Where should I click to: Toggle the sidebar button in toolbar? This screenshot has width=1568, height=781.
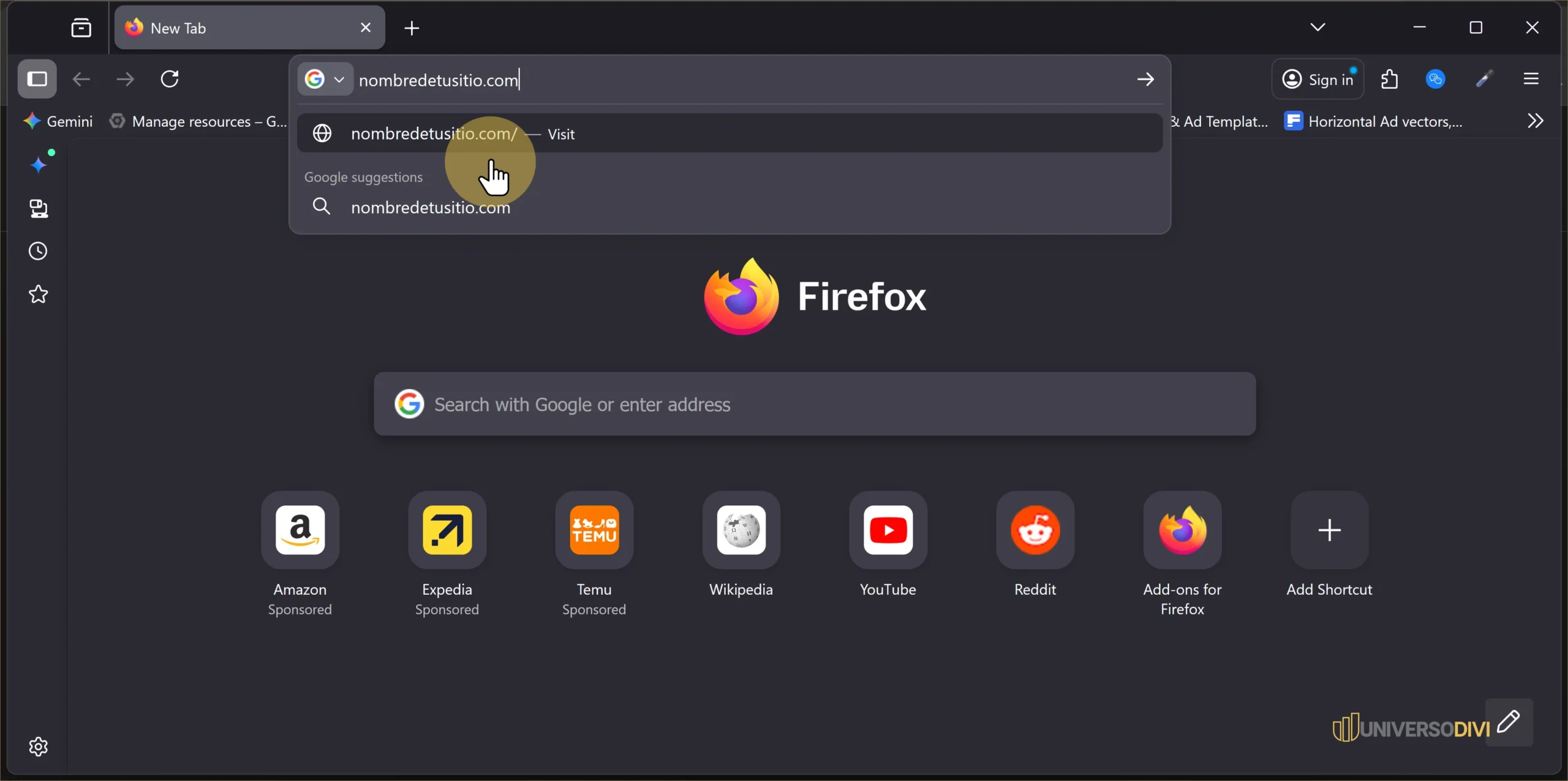click(37, 79)
